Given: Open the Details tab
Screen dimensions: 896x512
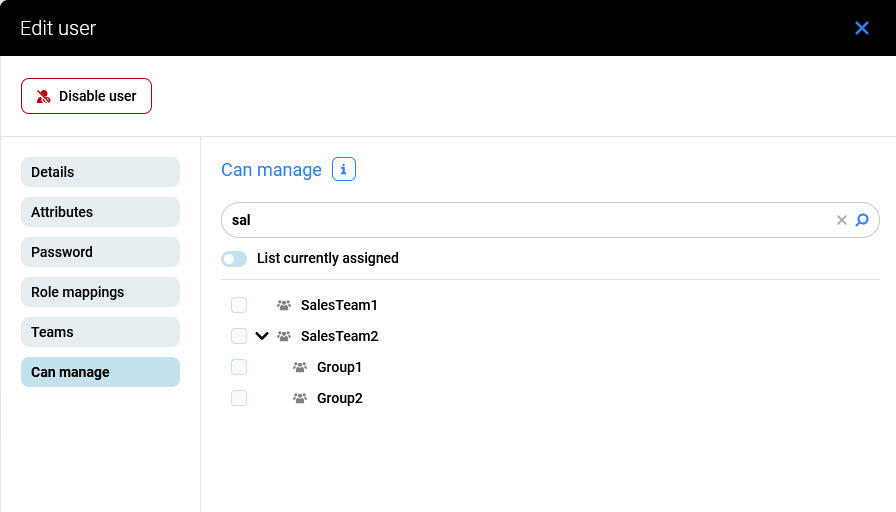Looking at the screenshot, I should tap(100, 172).
